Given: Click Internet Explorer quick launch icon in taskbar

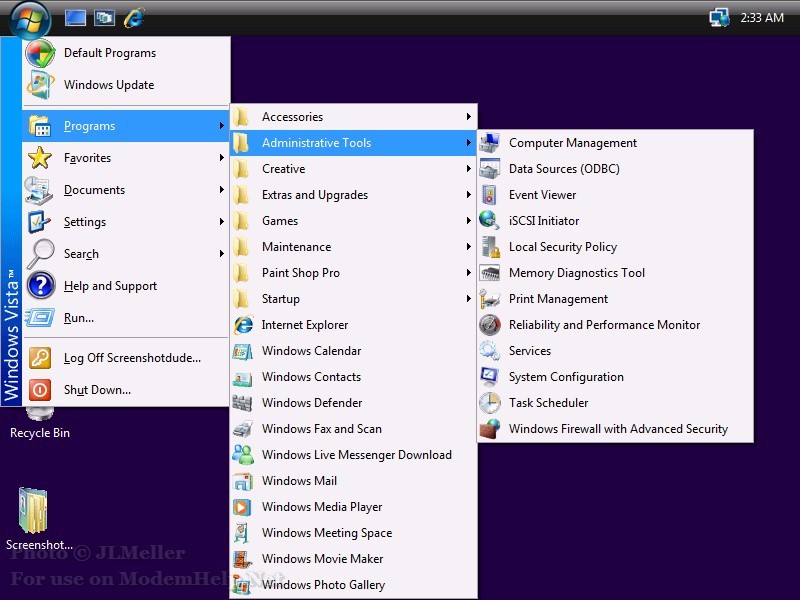Looking at the screenshot, I should coord(133,18).
